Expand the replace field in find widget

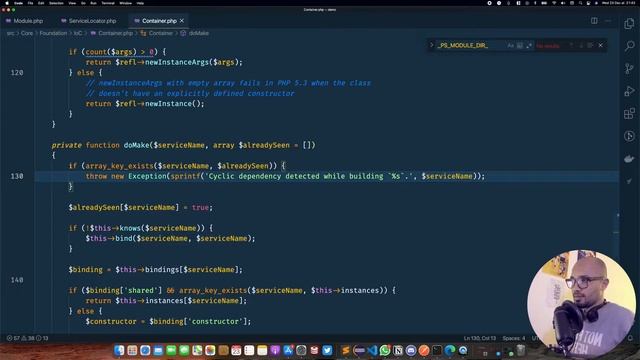click(431, 45)
